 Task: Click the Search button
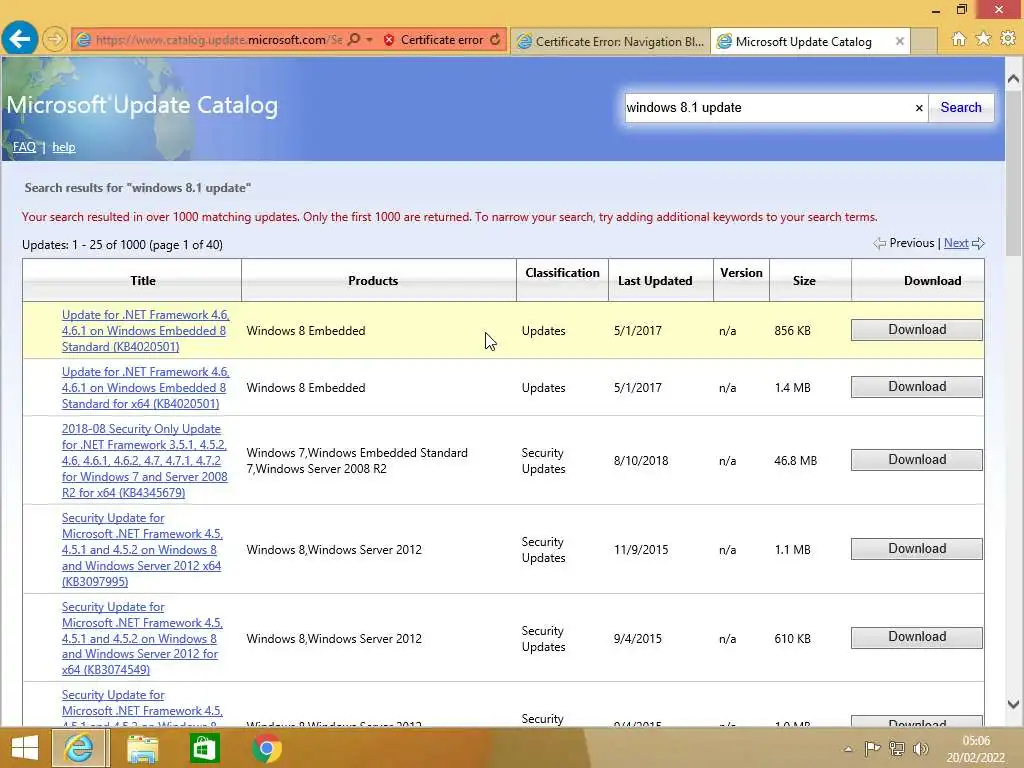coord(961,108)
